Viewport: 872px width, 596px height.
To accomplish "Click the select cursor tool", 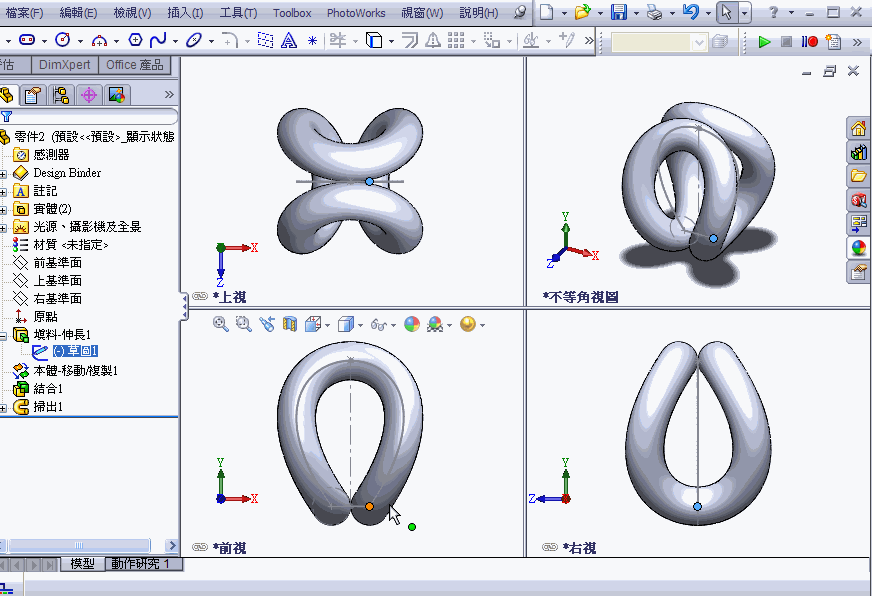I will click(x=727, y=12).
